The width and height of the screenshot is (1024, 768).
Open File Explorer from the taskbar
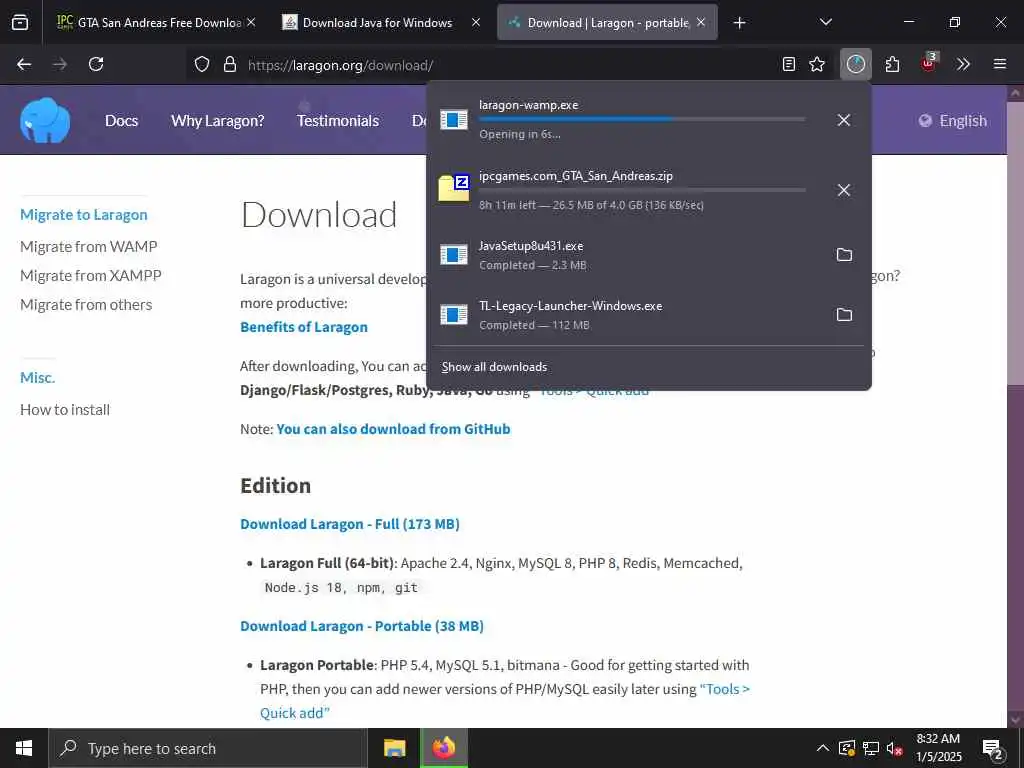[x=394, y=748]
